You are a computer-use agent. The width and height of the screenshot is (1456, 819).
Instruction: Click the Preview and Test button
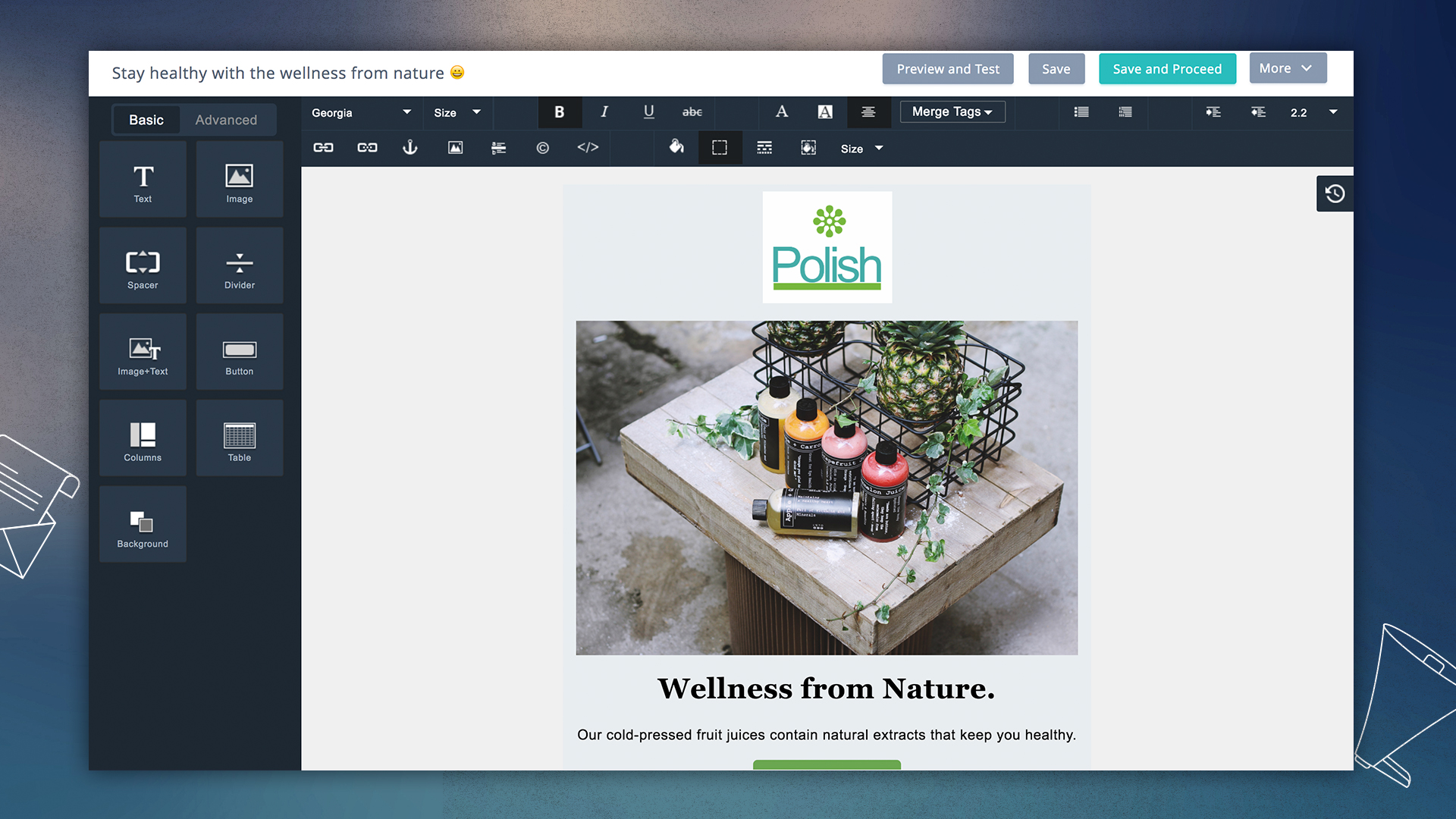click(947, 69)
